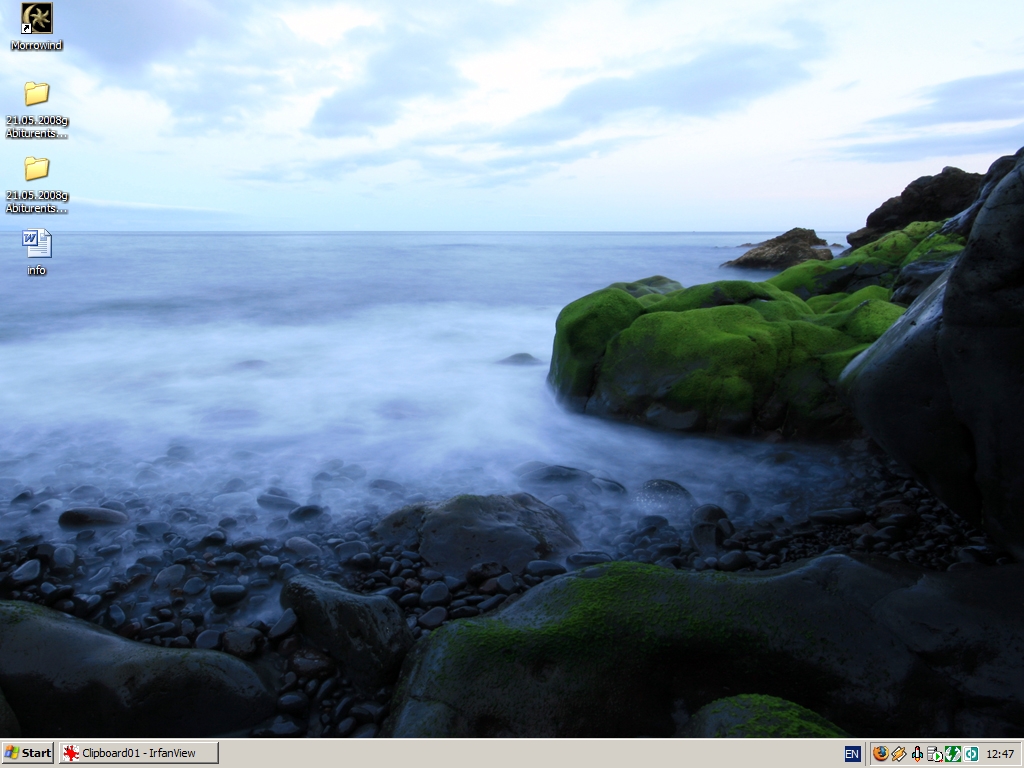Click the lower folder's 21.05.2008g label

[37, 195]
